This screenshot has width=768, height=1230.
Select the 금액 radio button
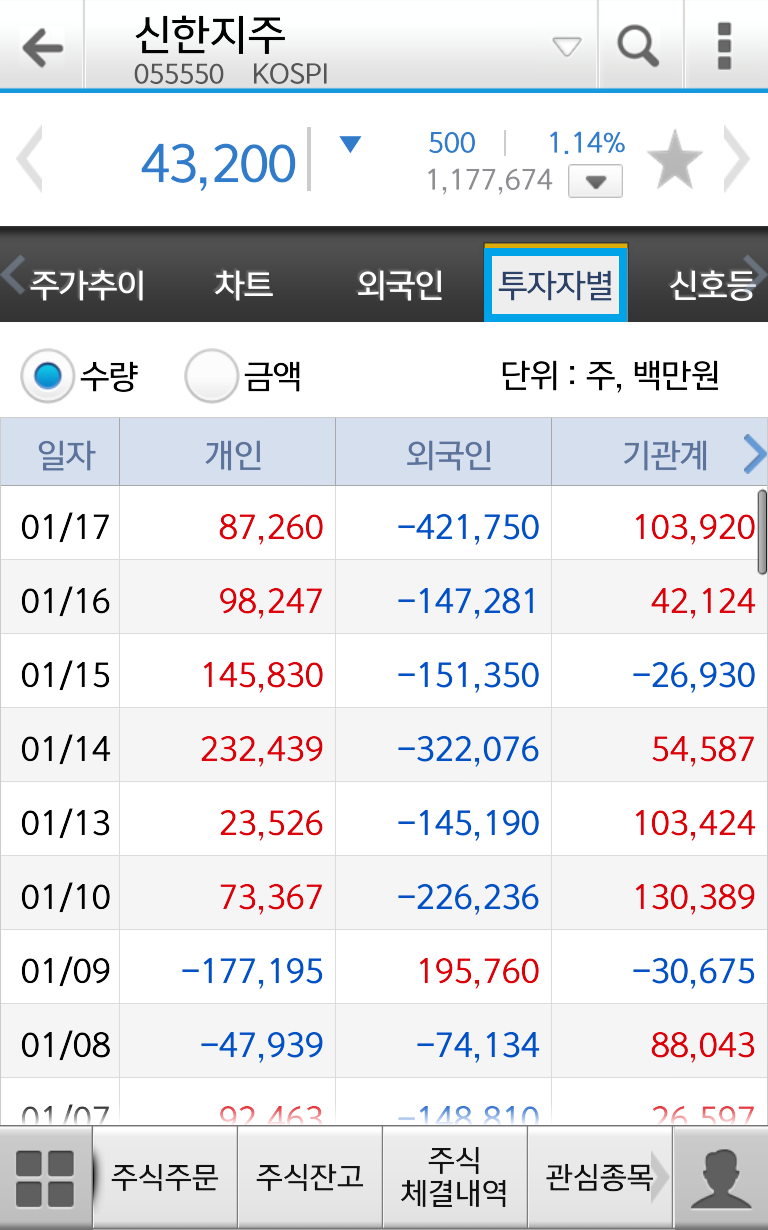tap(211, 376)
